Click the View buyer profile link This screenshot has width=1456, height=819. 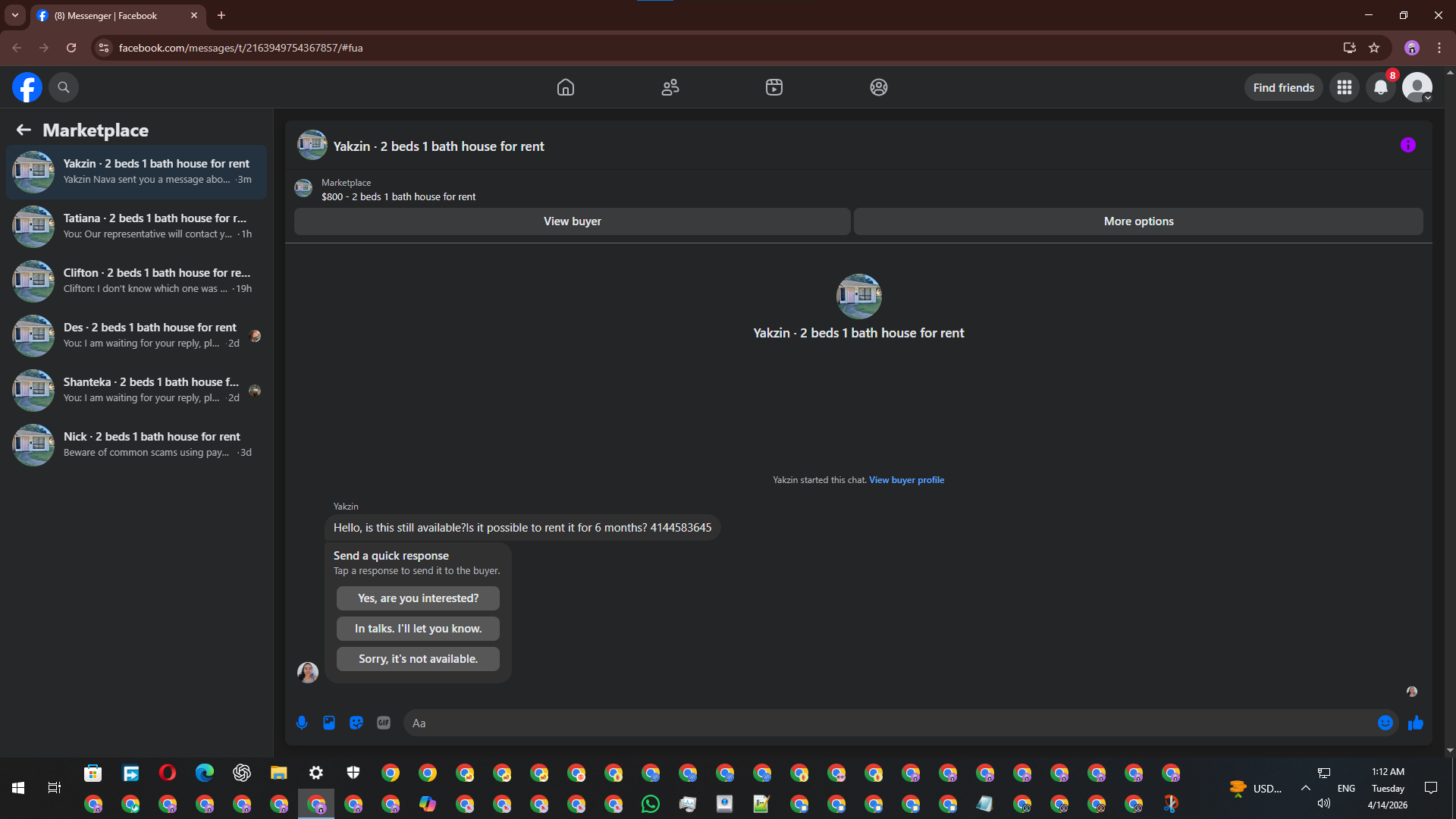[906, 480]
